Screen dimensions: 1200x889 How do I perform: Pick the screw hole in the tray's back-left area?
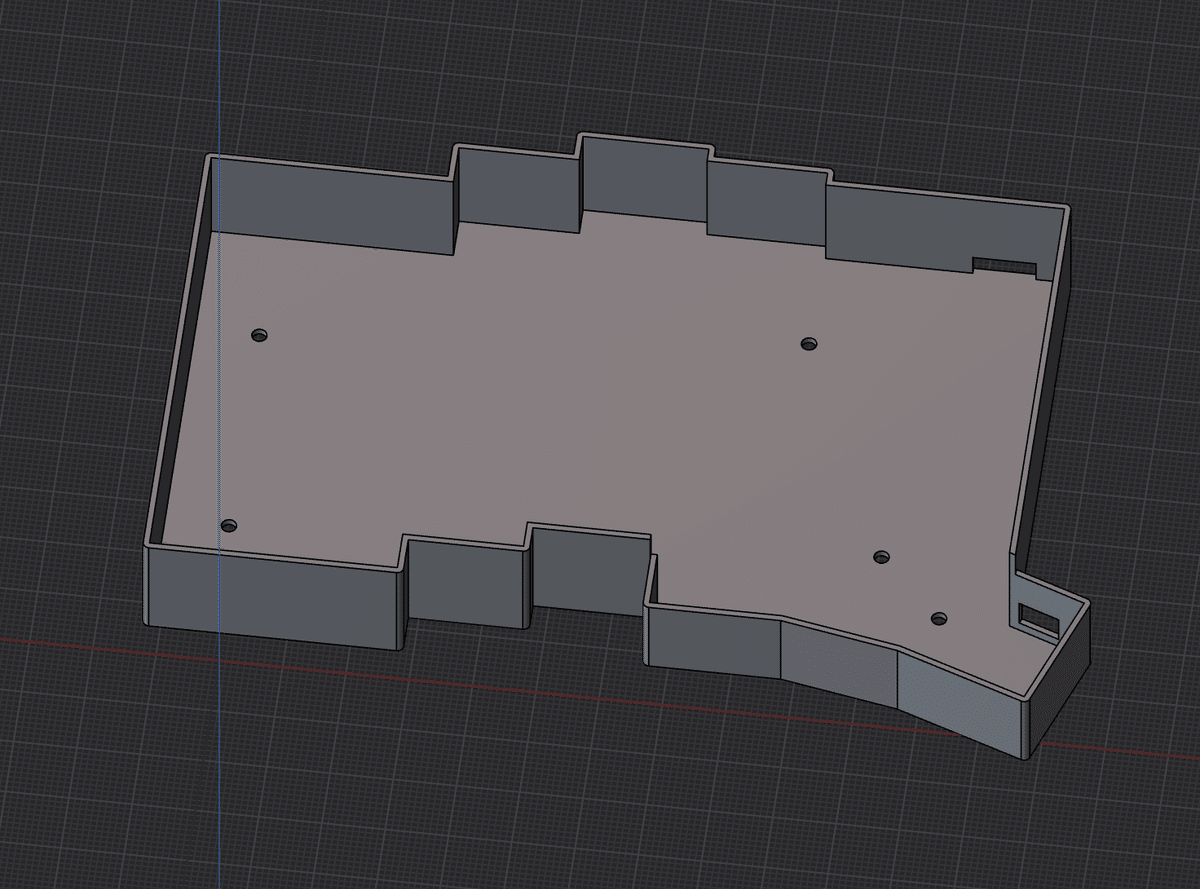tap(260, 334)
